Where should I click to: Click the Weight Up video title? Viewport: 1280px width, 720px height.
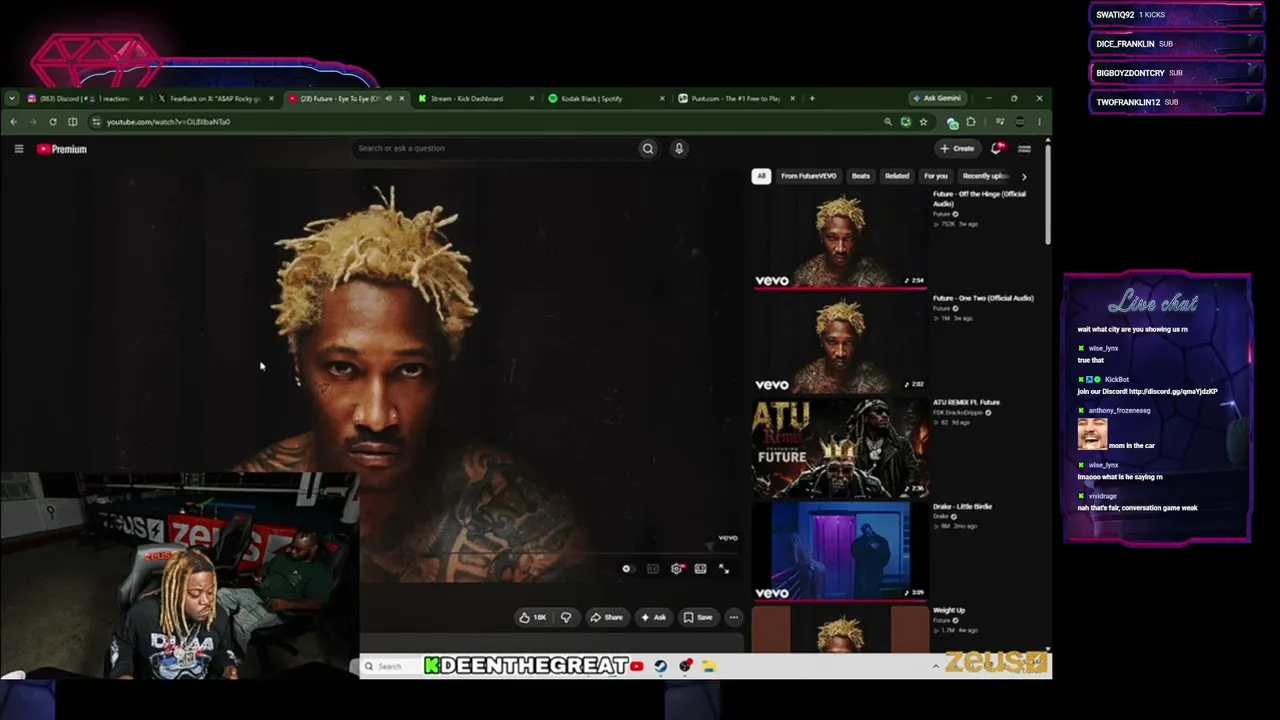coord(949,611)
